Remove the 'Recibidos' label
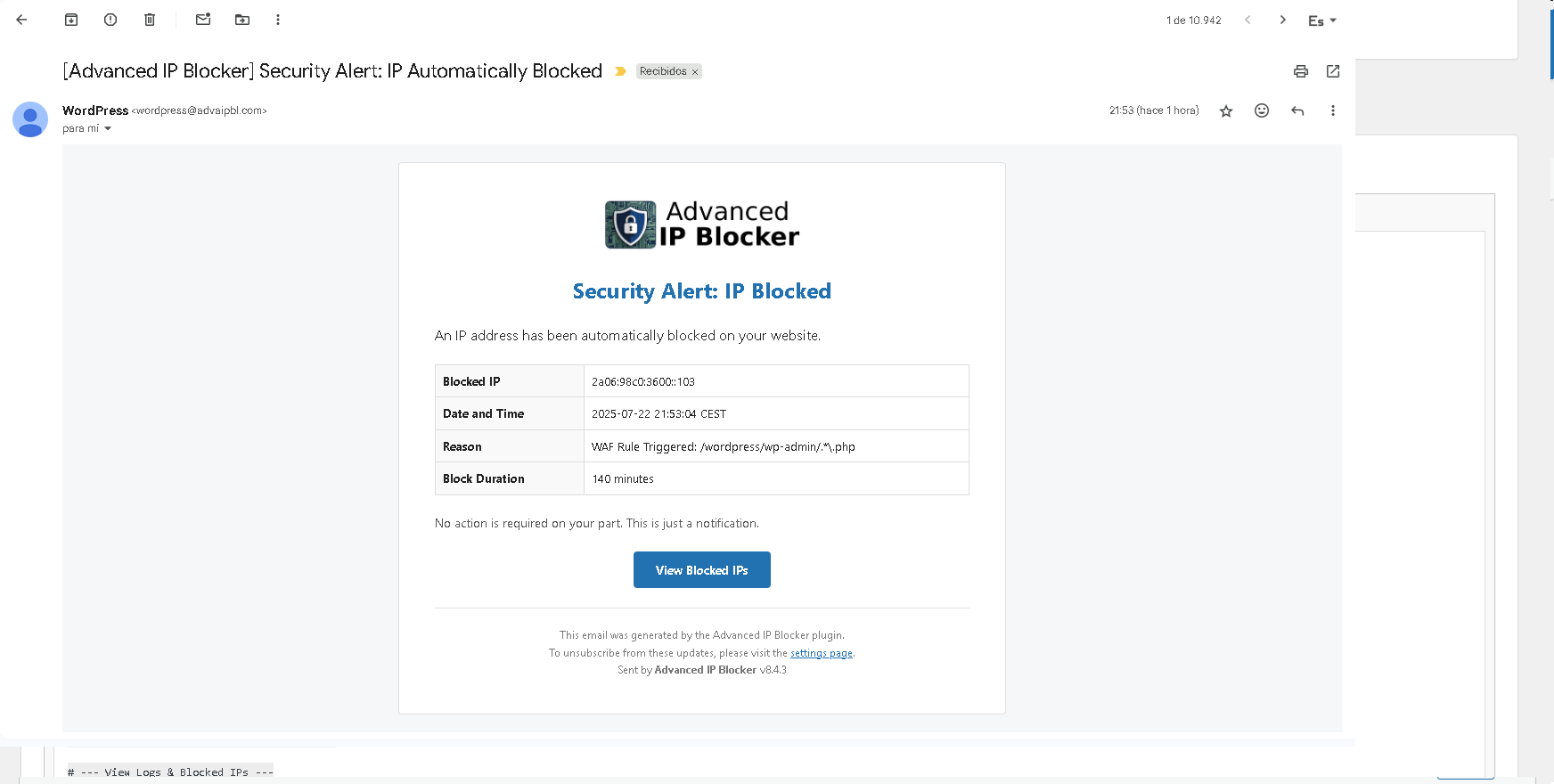Image resolution: width=1554 pixels, height=784 pixels. [x=695, y=72]
